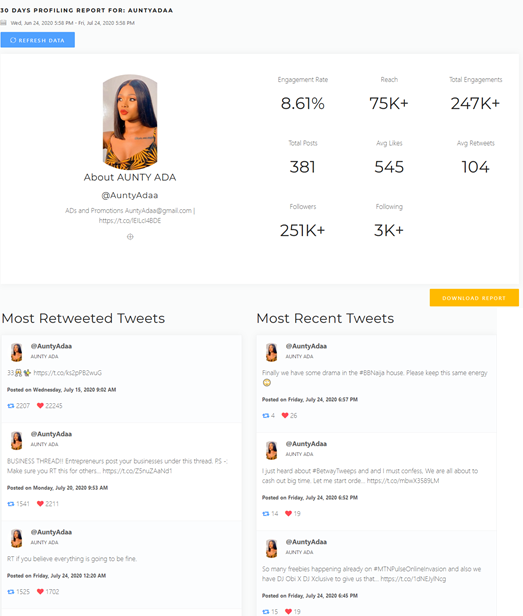Click retweet icon showing 14 retweets

point(266,513)
